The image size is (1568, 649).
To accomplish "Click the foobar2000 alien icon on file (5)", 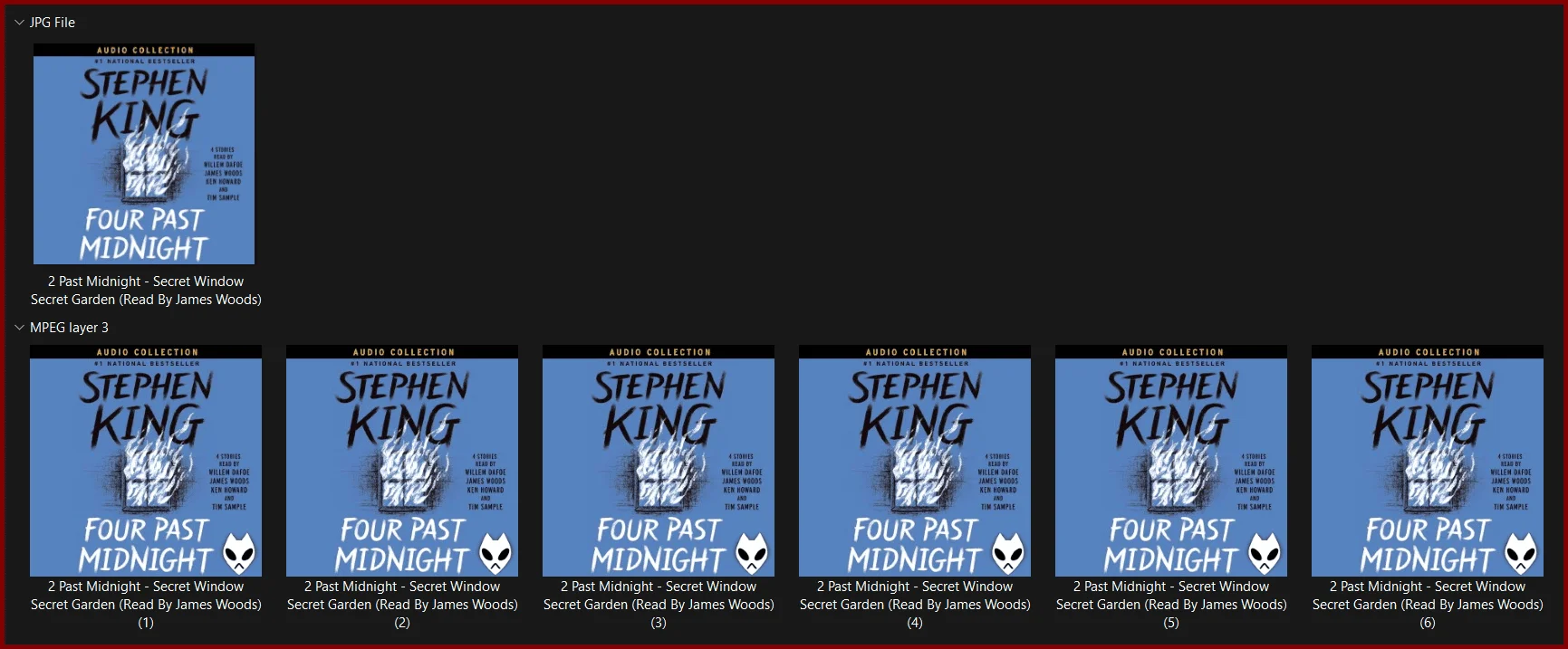I will point(1265,553).
